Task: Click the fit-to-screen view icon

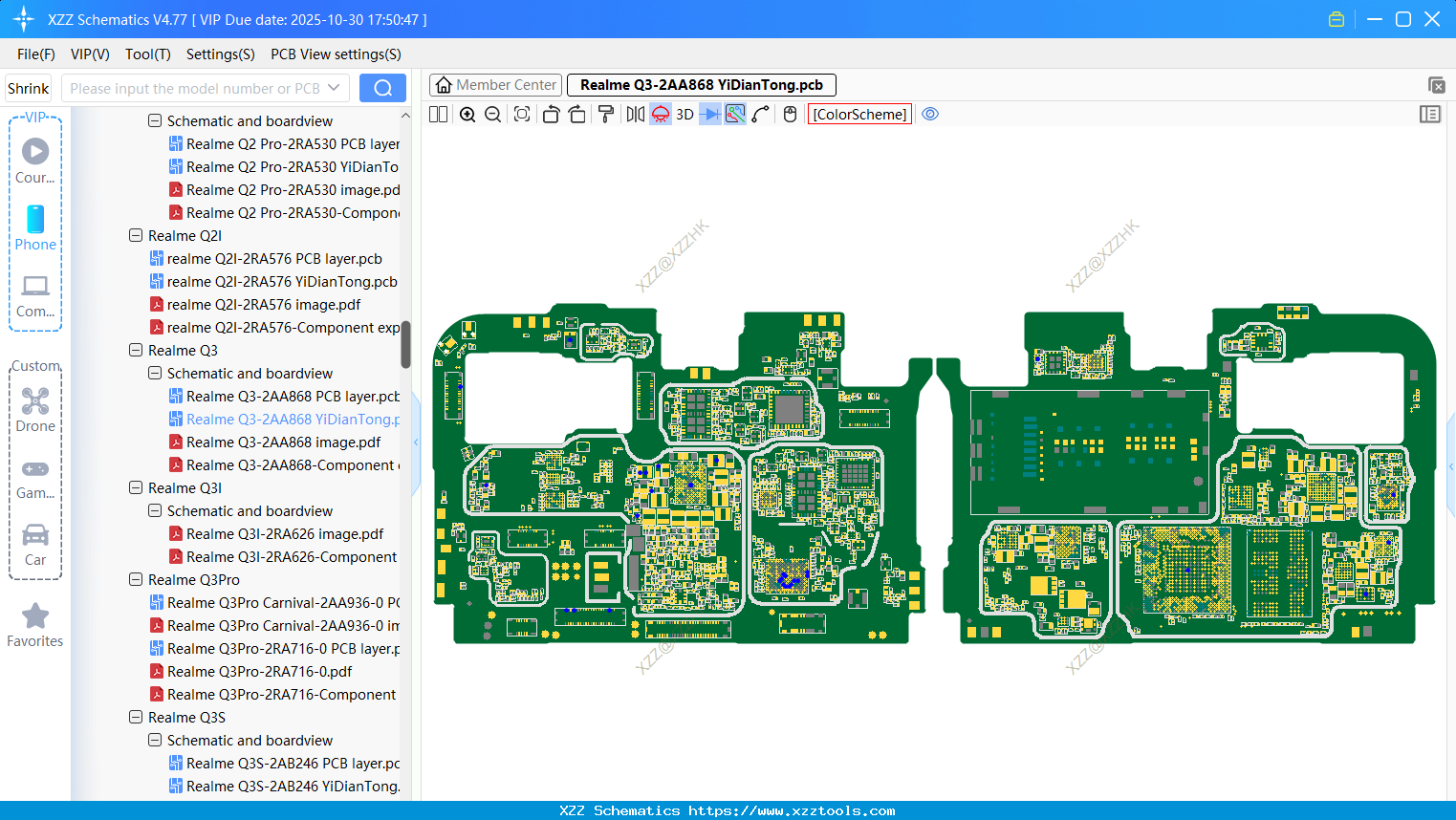Action: (522, 115)
